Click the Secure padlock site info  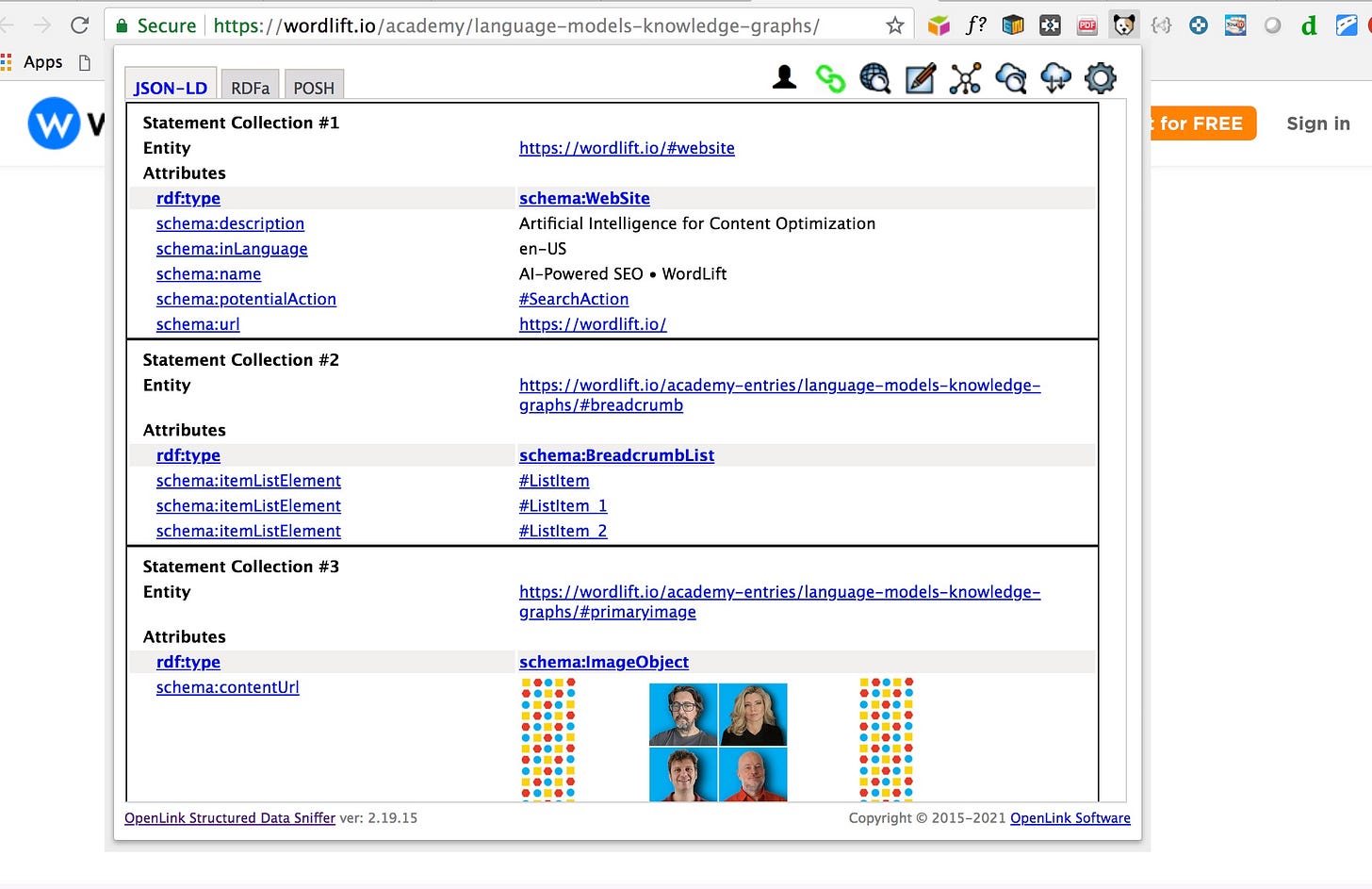point(155,25)
